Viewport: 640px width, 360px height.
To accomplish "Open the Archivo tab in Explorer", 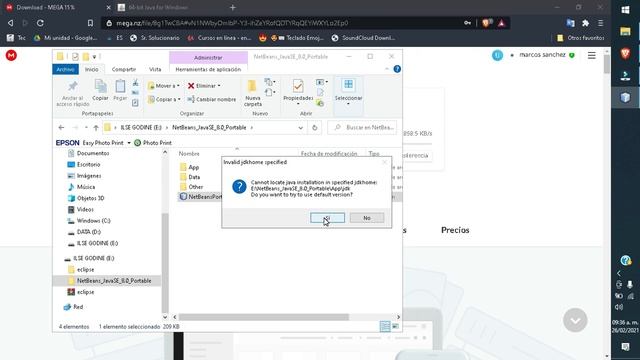I will [65, 69].
